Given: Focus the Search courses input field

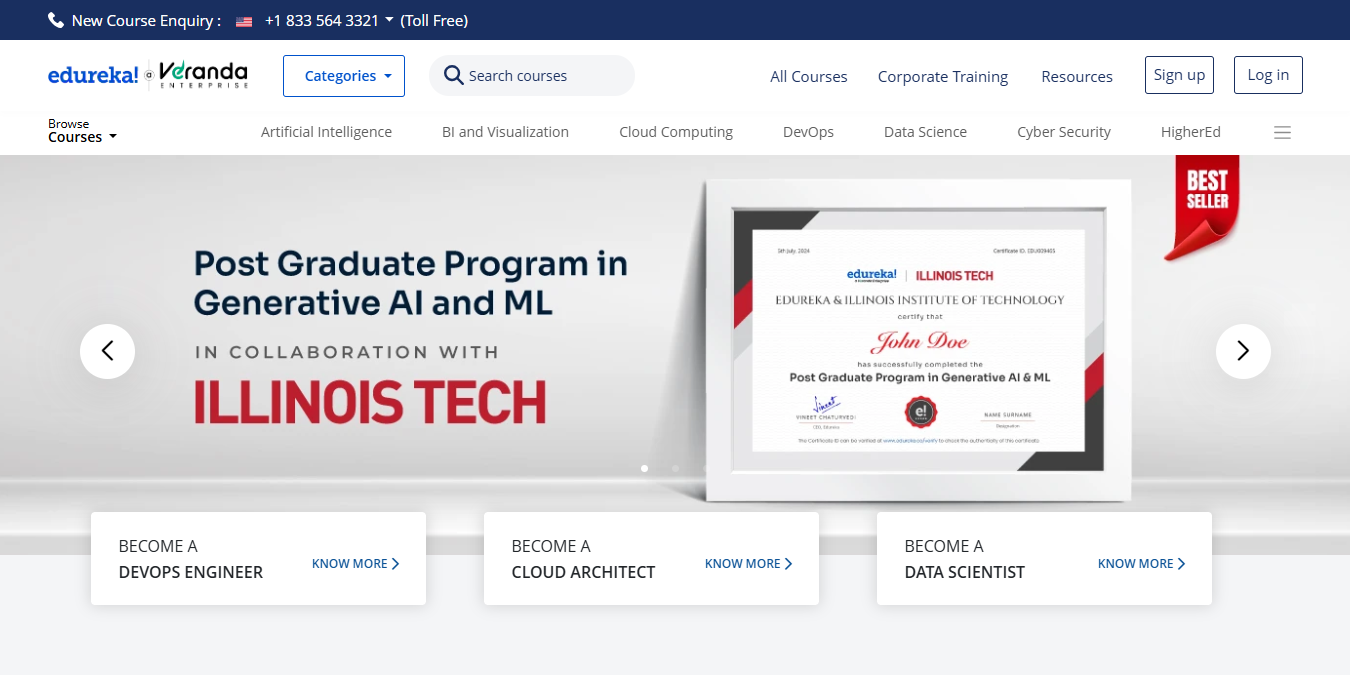Looking at the screenshot, I should pos(545,76).
